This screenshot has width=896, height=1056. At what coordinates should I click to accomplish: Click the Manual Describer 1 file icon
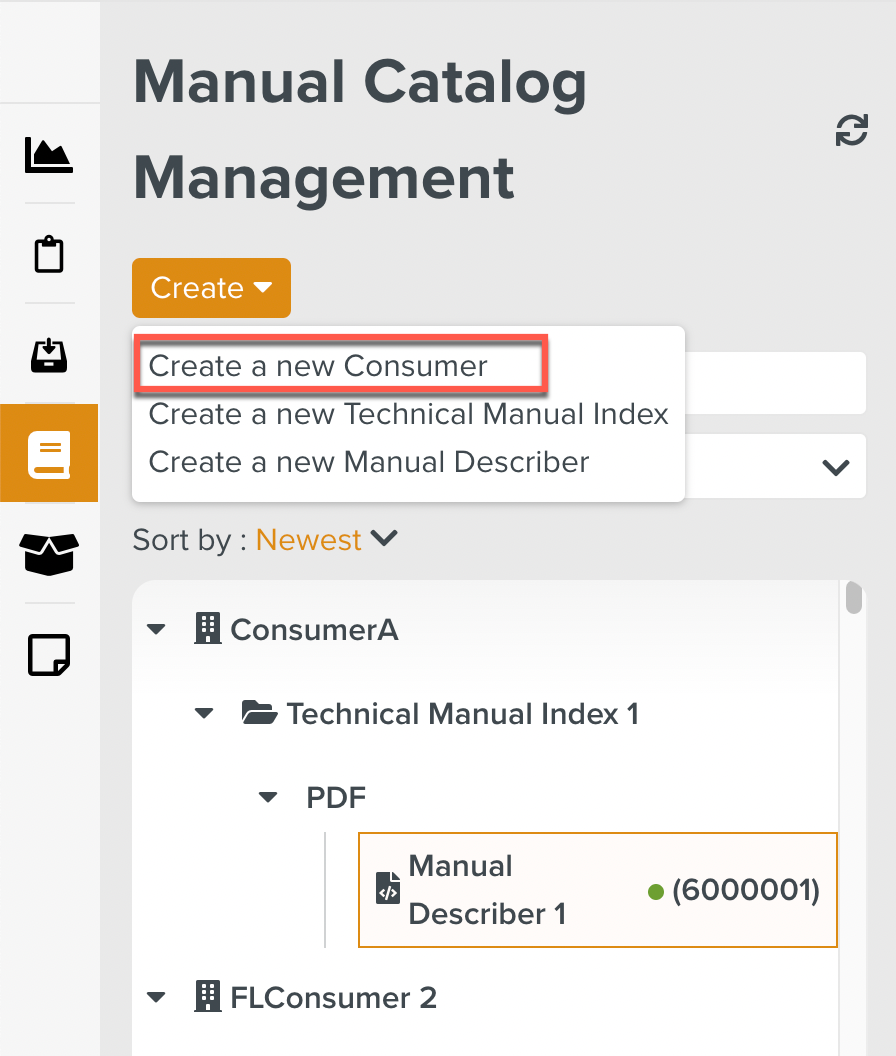point(387,889)
